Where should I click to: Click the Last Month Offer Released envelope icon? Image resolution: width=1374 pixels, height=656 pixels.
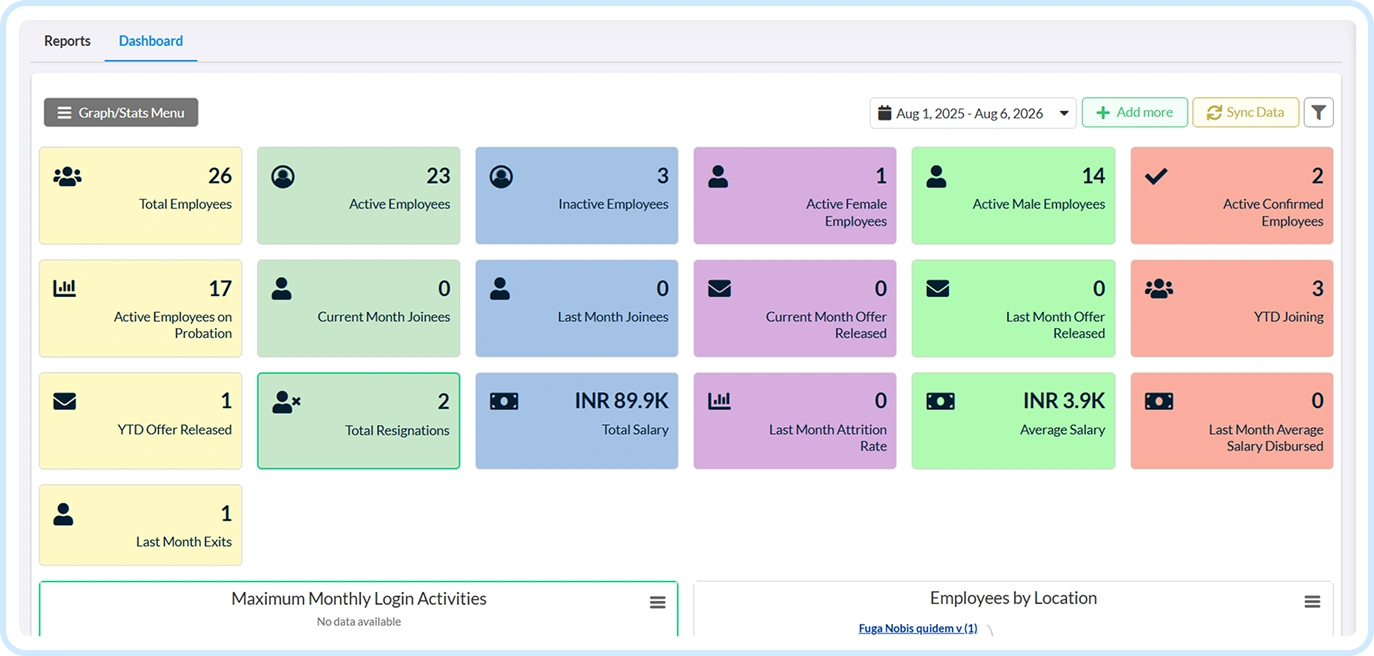pyautogui.click(x=938, y=288)
